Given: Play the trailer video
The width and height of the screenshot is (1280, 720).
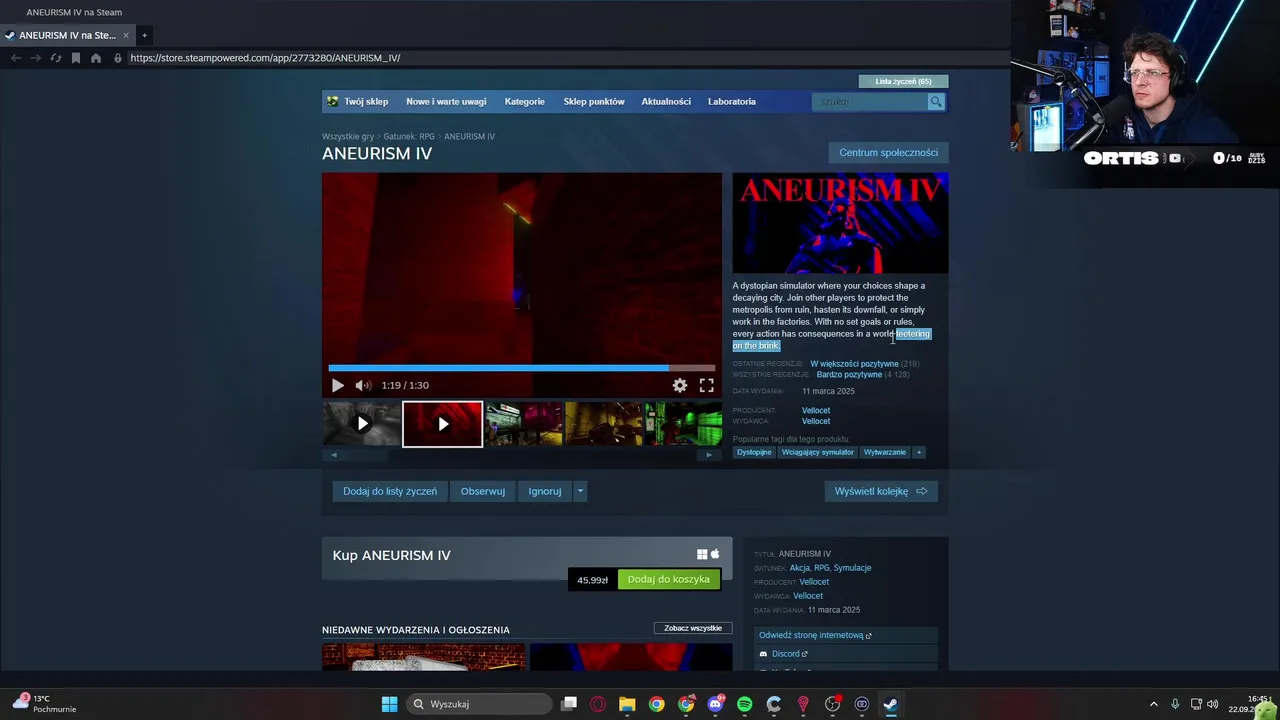Looking at the screenshot, I should click(x=337, y=385).
